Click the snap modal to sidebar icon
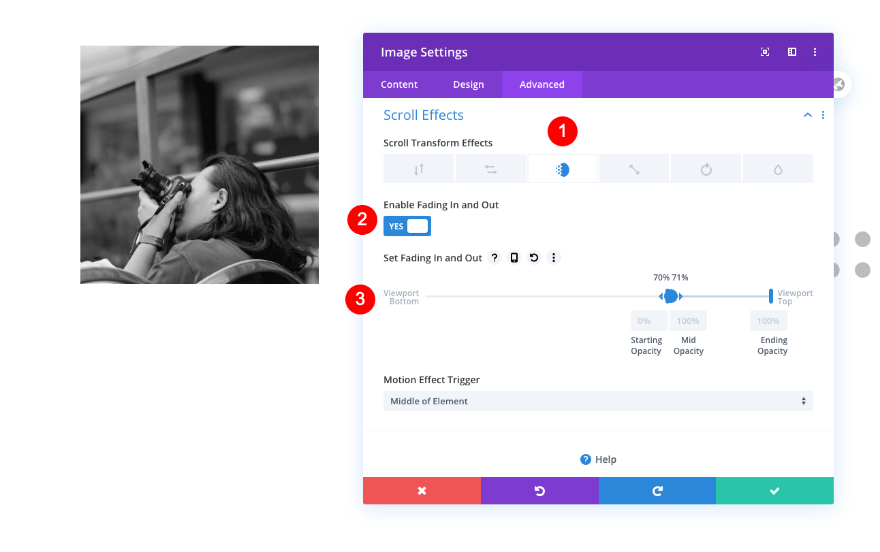The image size is (880, 552). click(792, 52)
